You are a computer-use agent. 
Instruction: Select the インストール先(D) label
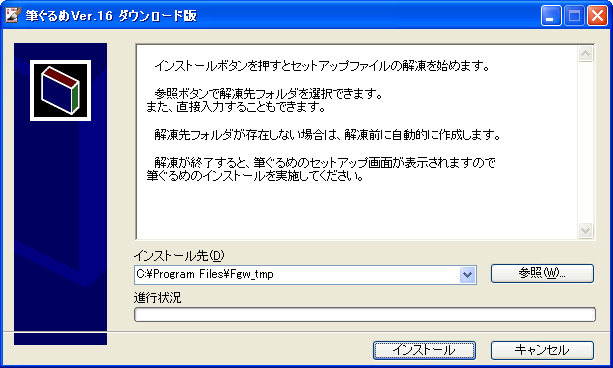(x=179, y=256)
